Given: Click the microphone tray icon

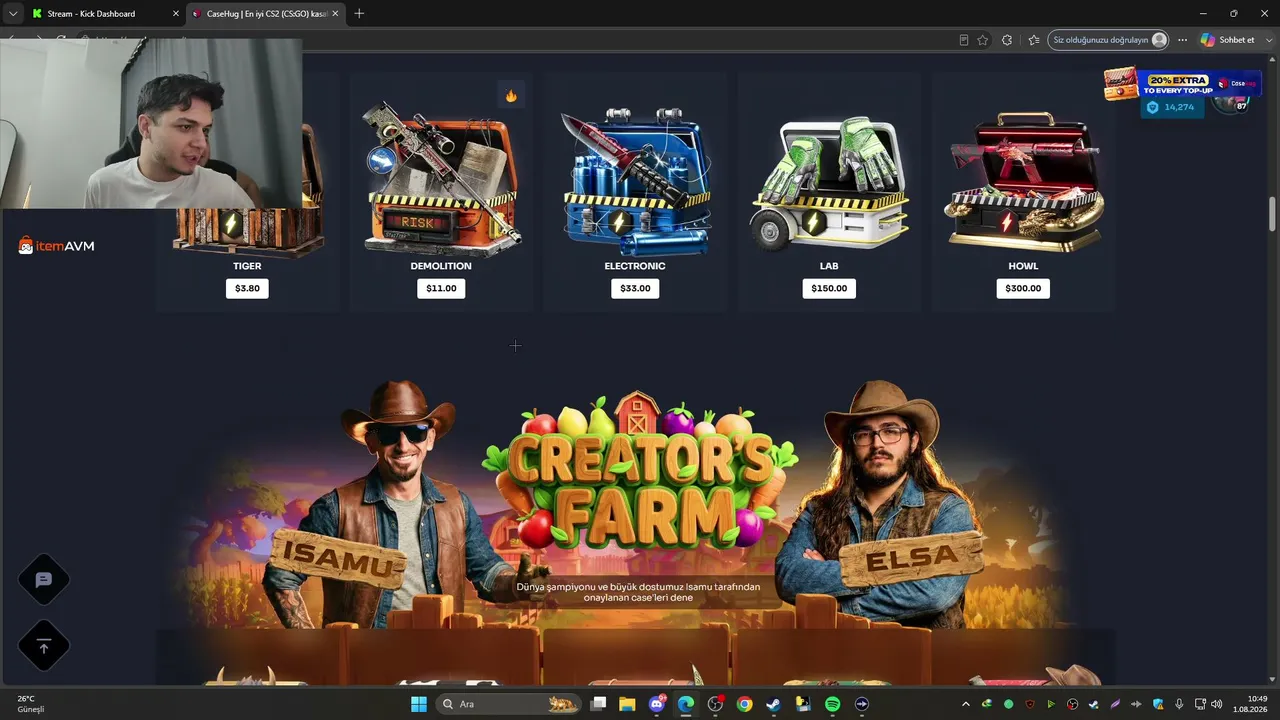Looking at the screenshot, I should (1179, 704).
